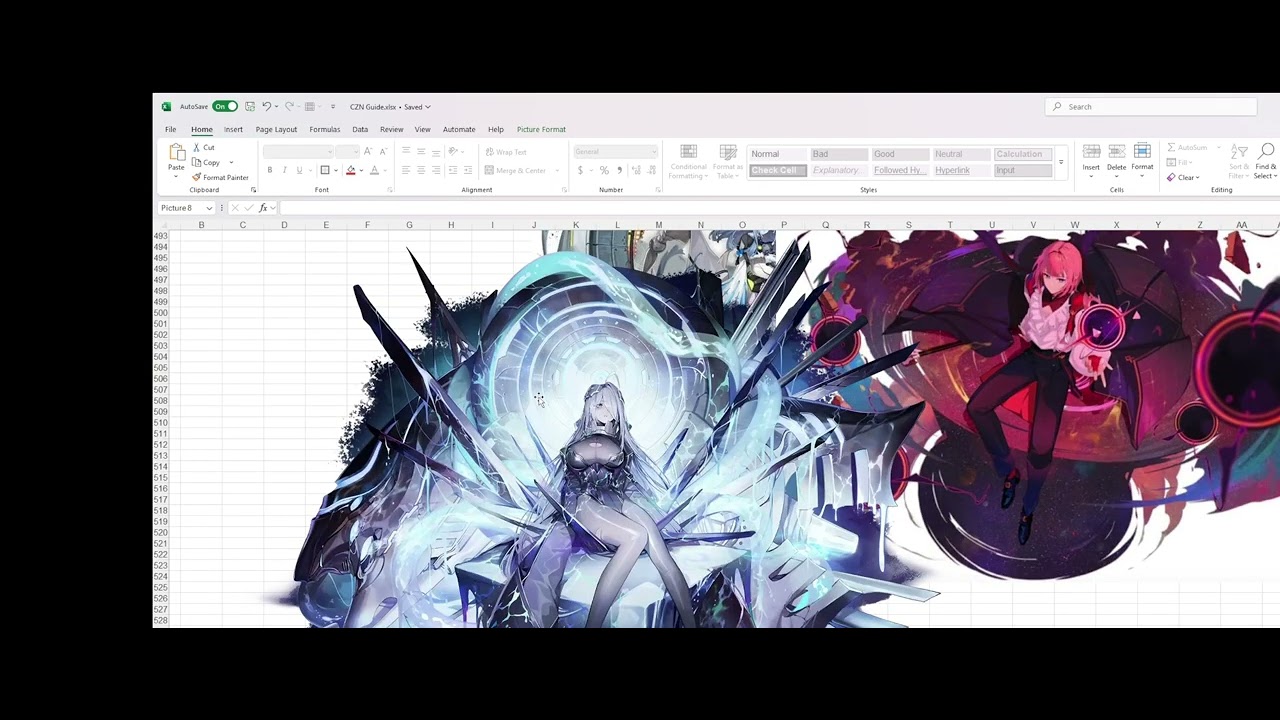Click Top Align icon

(406, 152)
